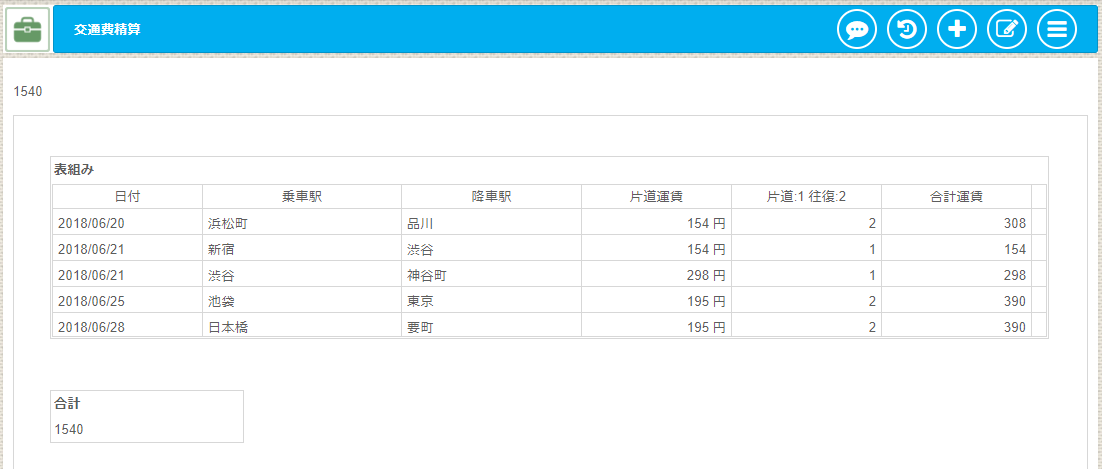
Task: Click the 日本橋 station cell in last row
Action: 301,327
